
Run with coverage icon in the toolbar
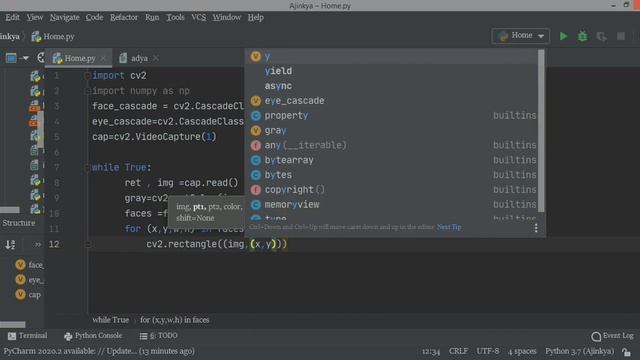click(601, 36)
